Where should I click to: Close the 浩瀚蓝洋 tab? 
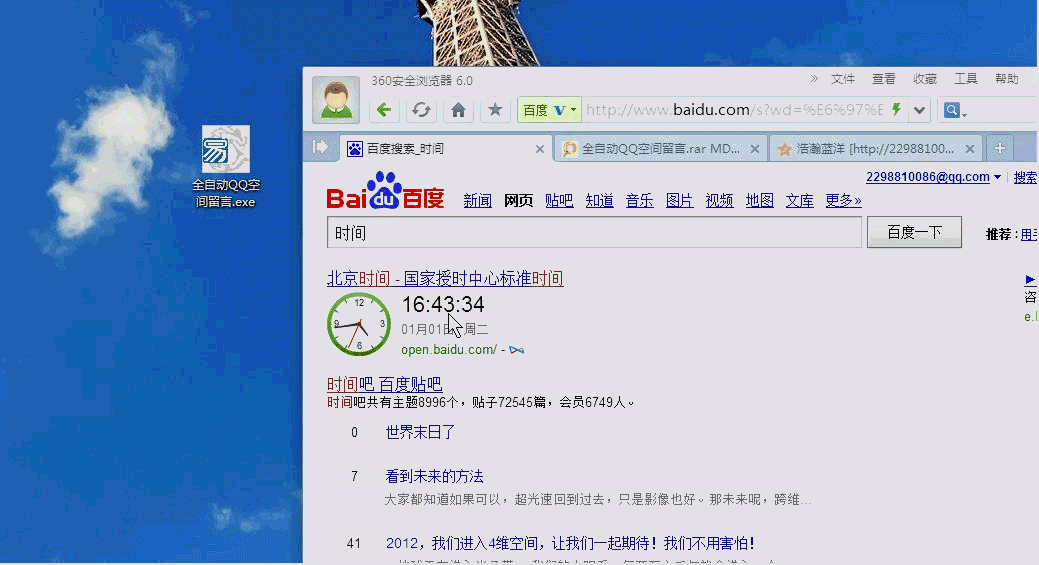[969, 149]
